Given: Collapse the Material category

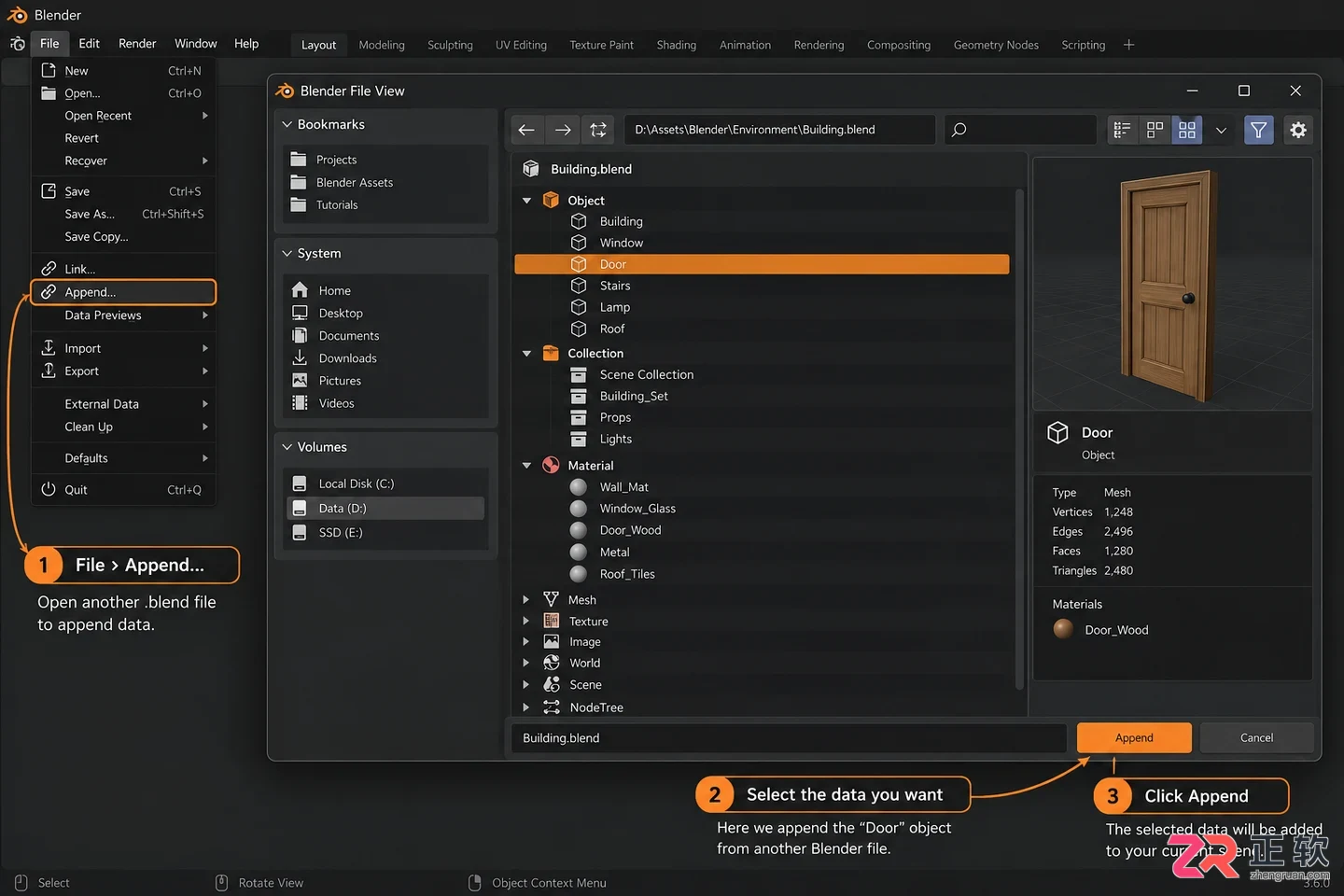Looking at the screenshot, I should (526, 466).
